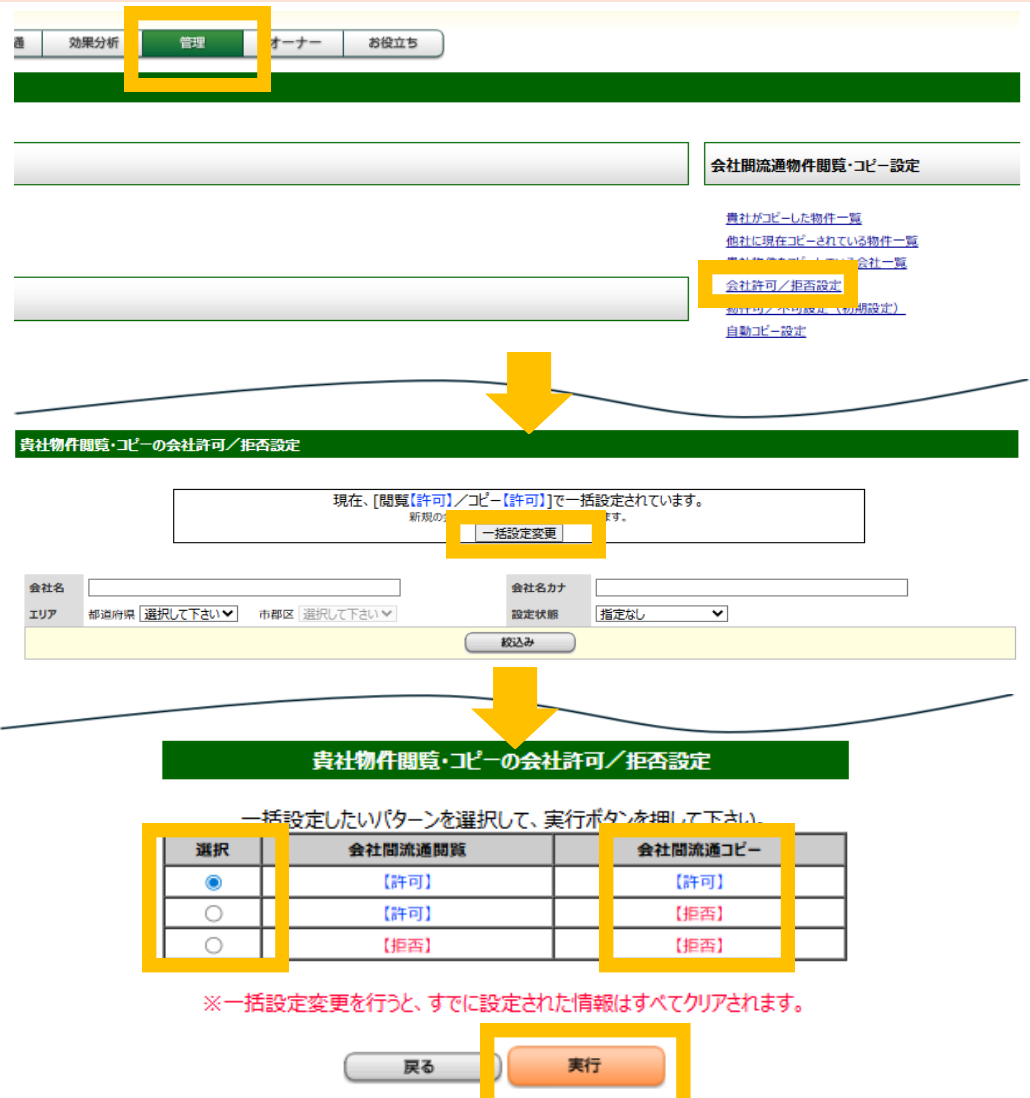
Task: Switch to the 効果分析 tab
Action: [x=93, y=44]
